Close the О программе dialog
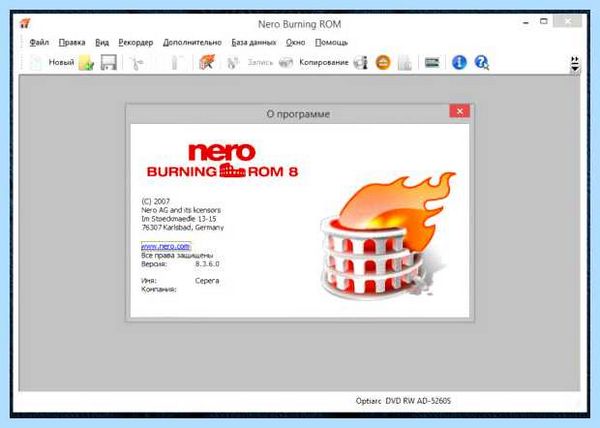600x428 pixels. pos(460,111)
